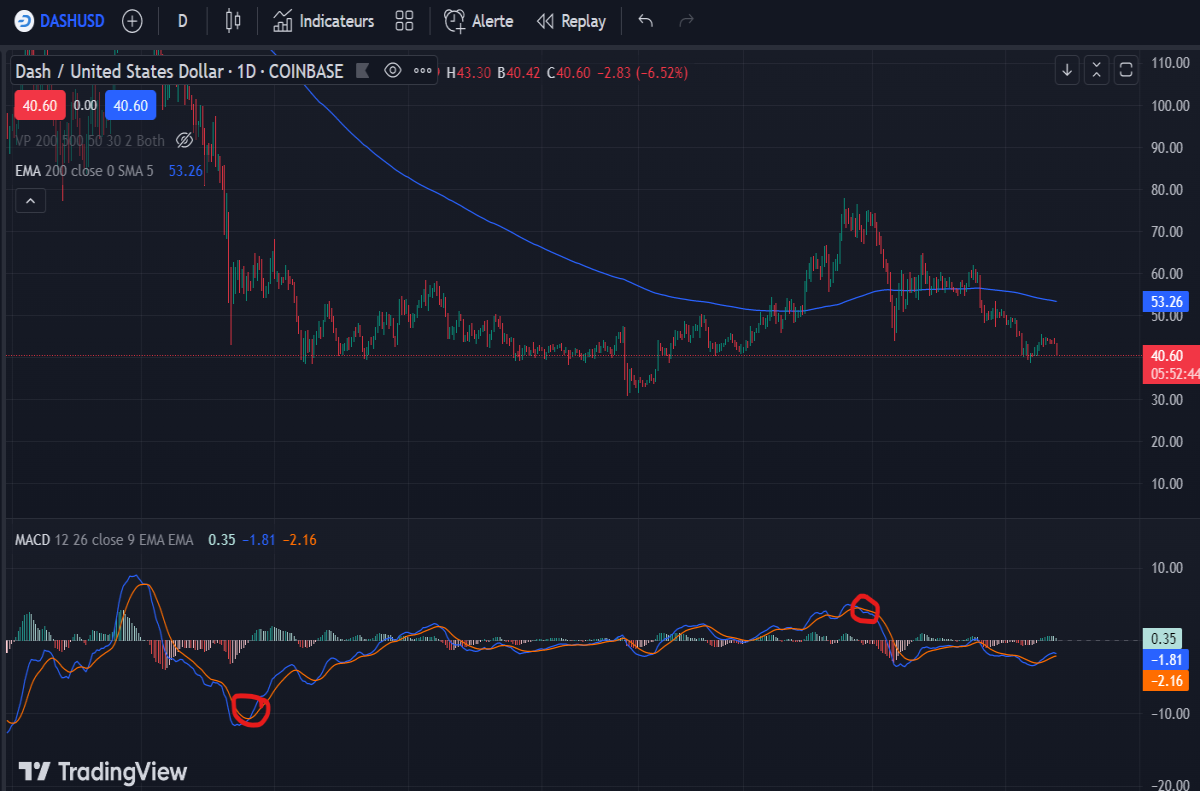This screenshot has width=1200, height=791.
Task: Open the candlestick chart type menu
Action: tap(233, 21)
